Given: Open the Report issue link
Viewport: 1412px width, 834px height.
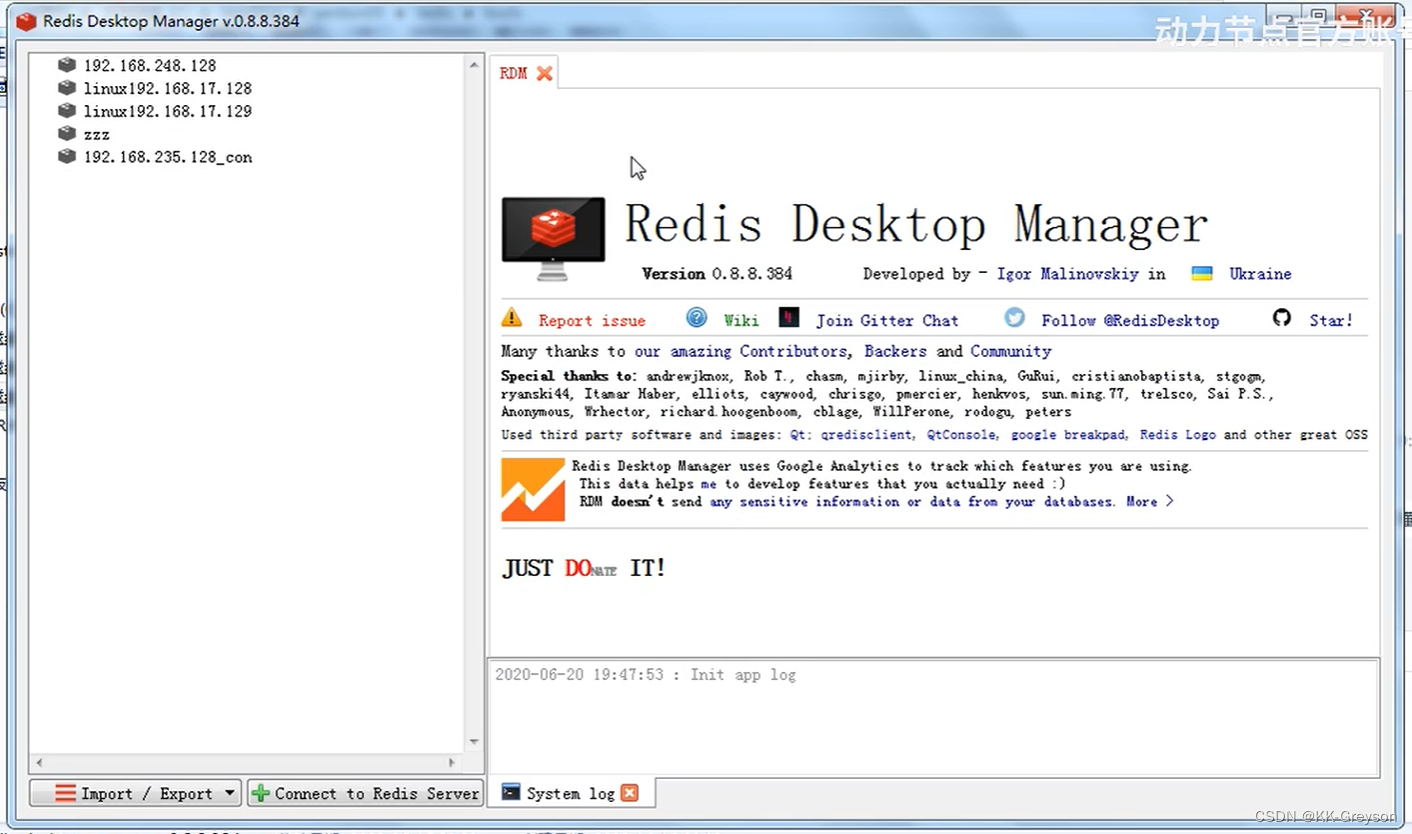Looking at the screenshot, I should (x=592, y=320).
